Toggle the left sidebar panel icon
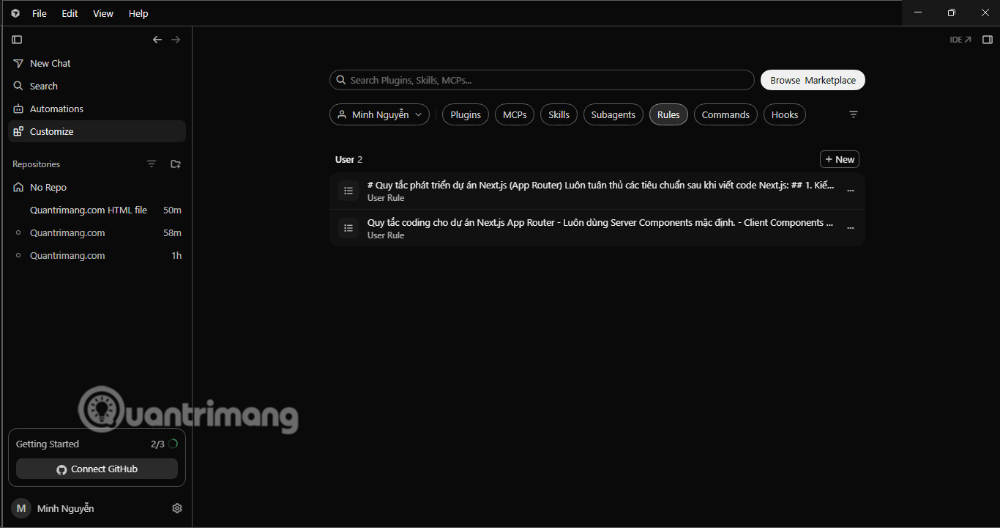This screenshot has width=1000, height=528. click(17, 40)
